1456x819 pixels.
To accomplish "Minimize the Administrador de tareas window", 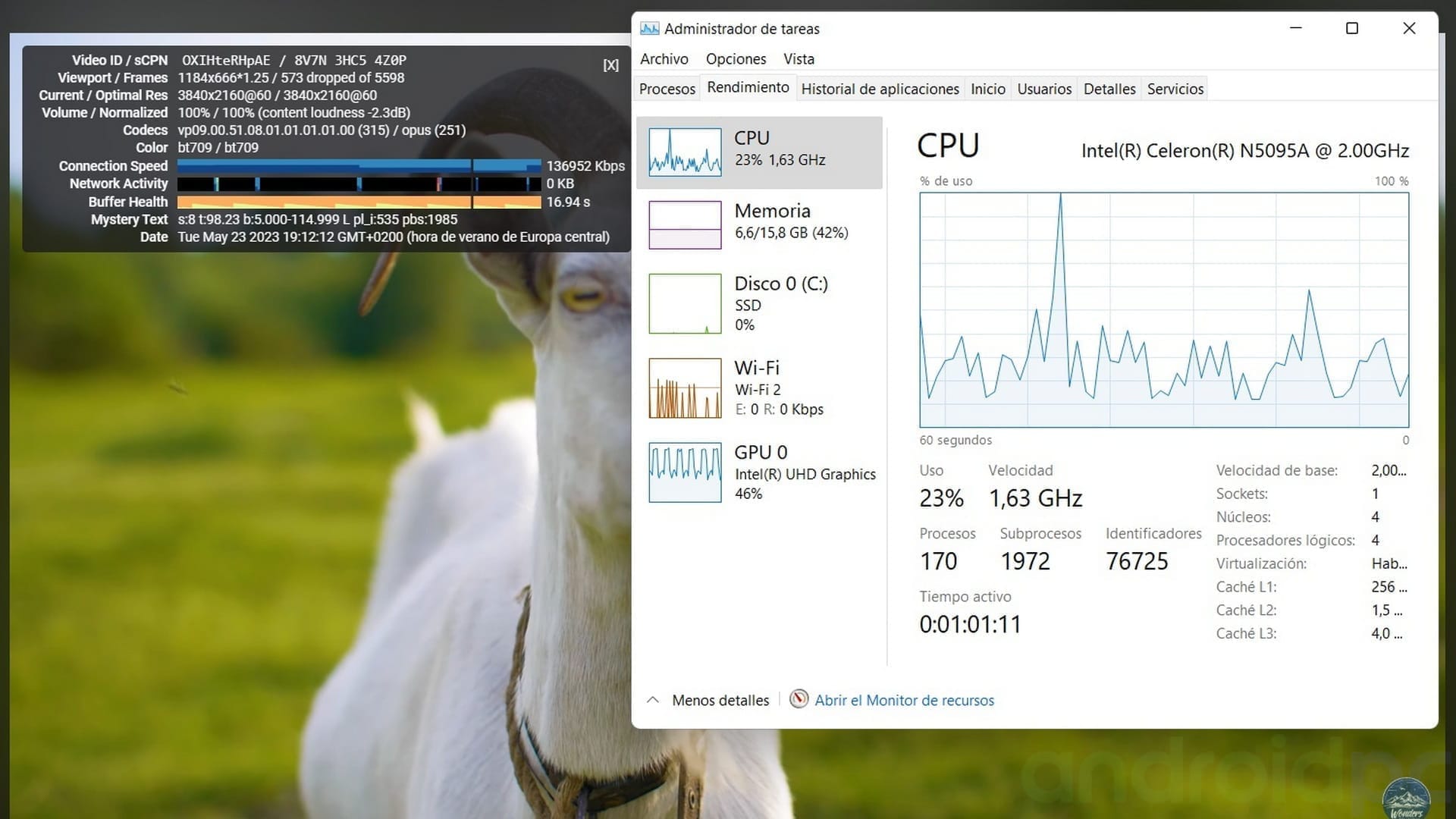I will (1296, 28).
